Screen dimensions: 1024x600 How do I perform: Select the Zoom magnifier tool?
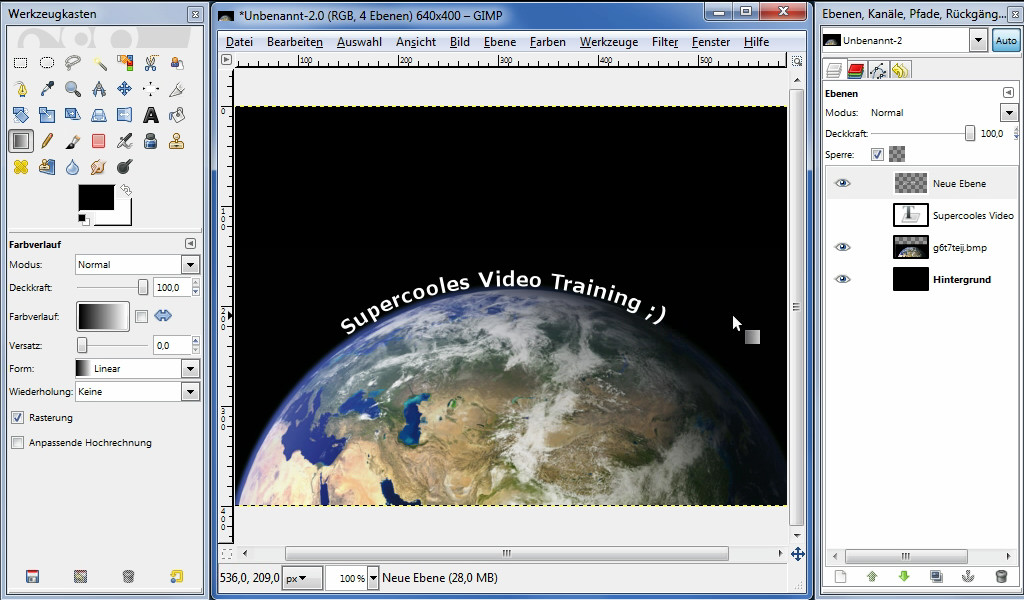point(72,89)
